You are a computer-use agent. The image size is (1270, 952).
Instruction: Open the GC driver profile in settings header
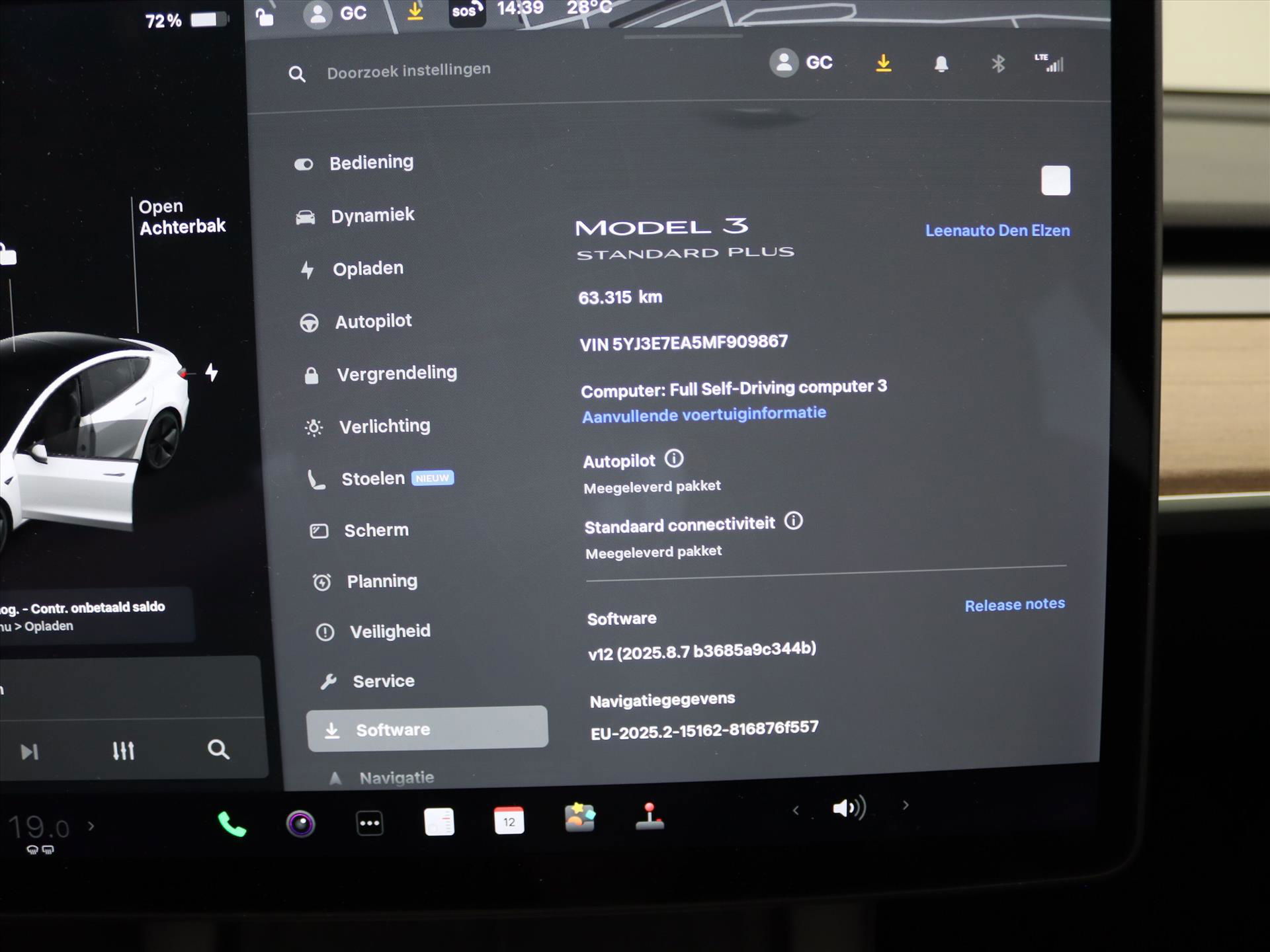[801, 63]
